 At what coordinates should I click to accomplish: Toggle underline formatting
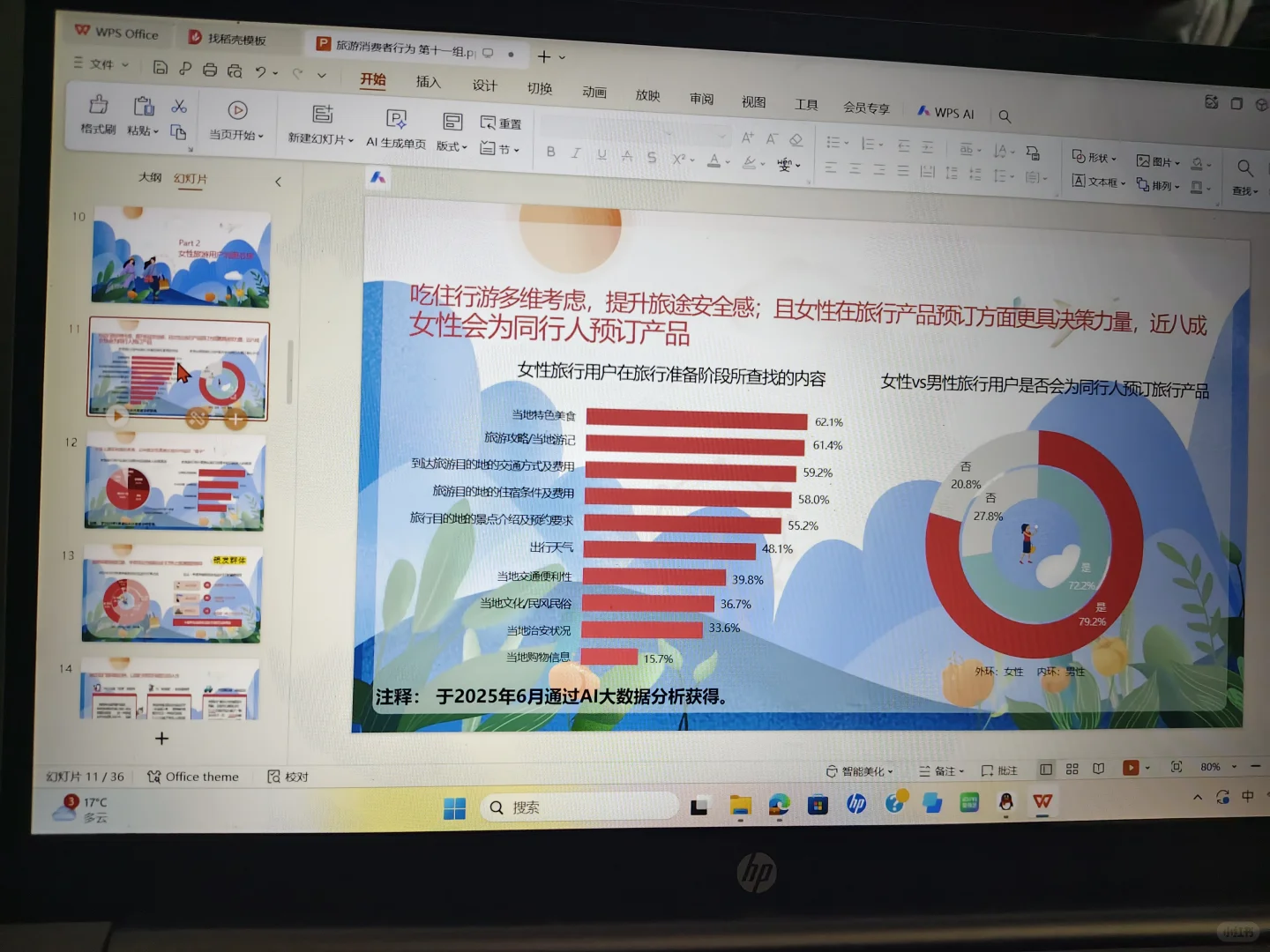(x=601, y=152)
